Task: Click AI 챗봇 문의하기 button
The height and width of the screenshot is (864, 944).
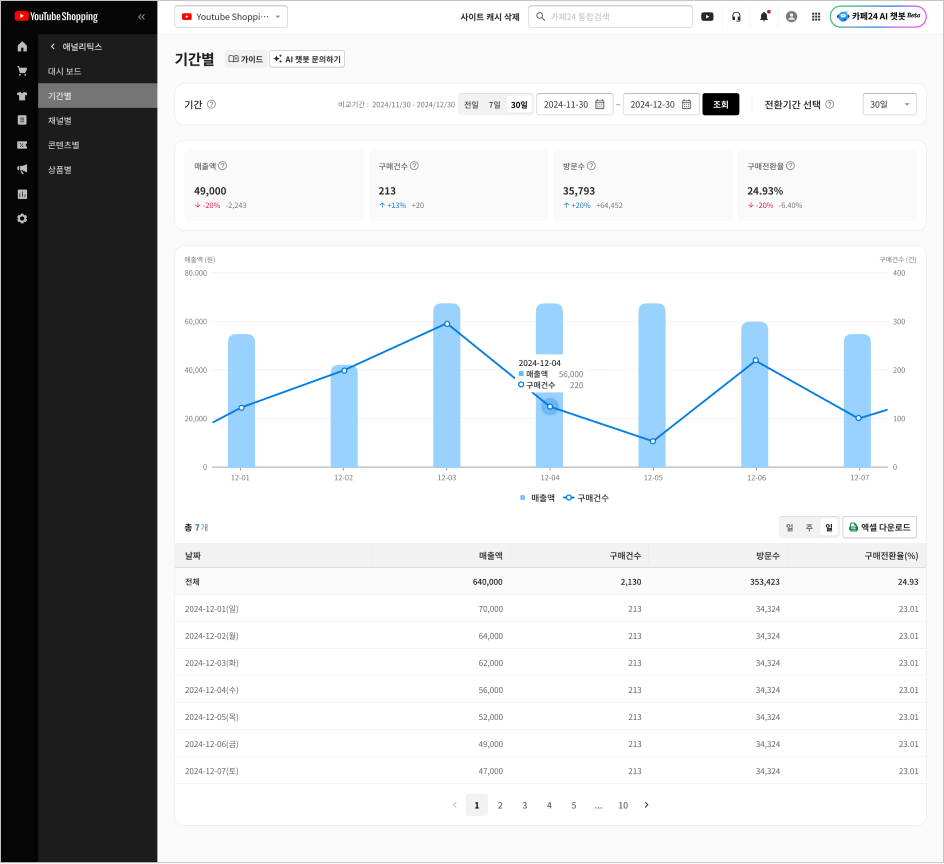Action: [307, 59]
